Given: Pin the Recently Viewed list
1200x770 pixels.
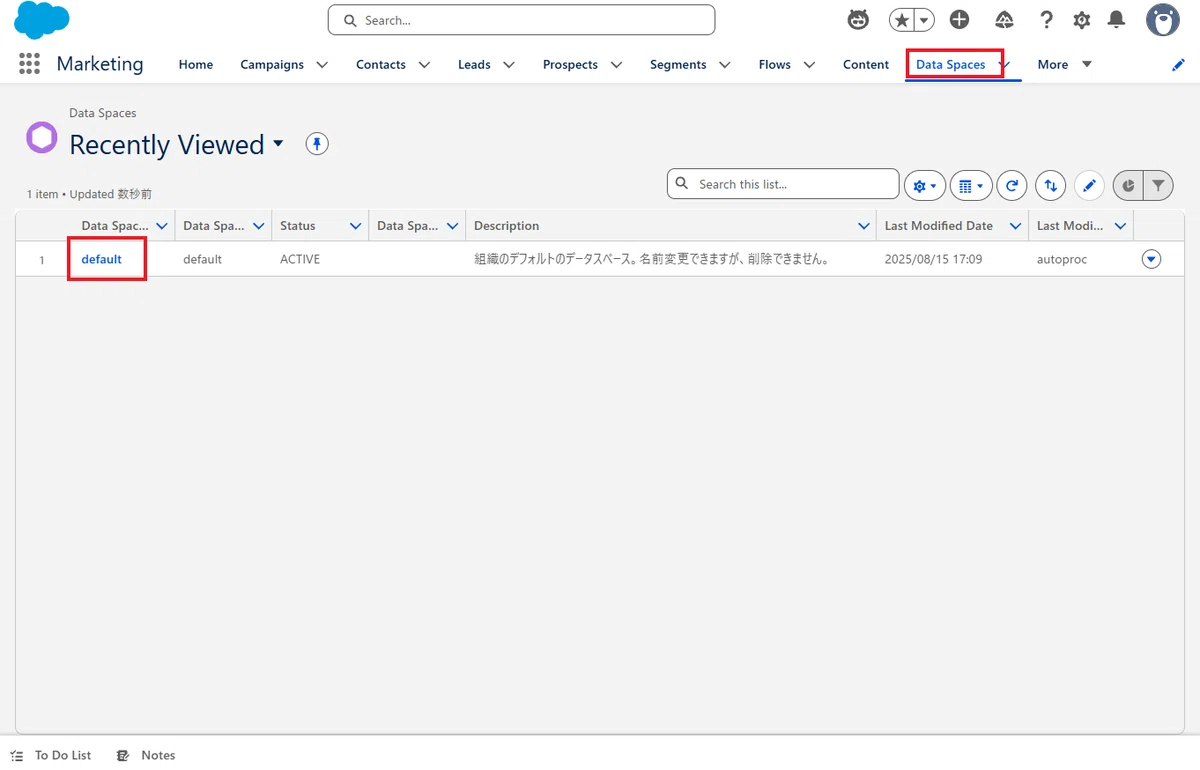Looking at the screenshot, I should coord(317,144).
